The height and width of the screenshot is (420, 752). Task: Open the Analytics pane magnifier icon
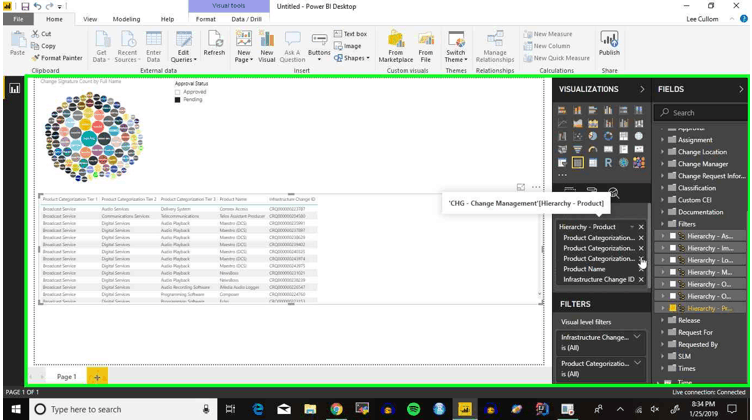pos(613,192)
